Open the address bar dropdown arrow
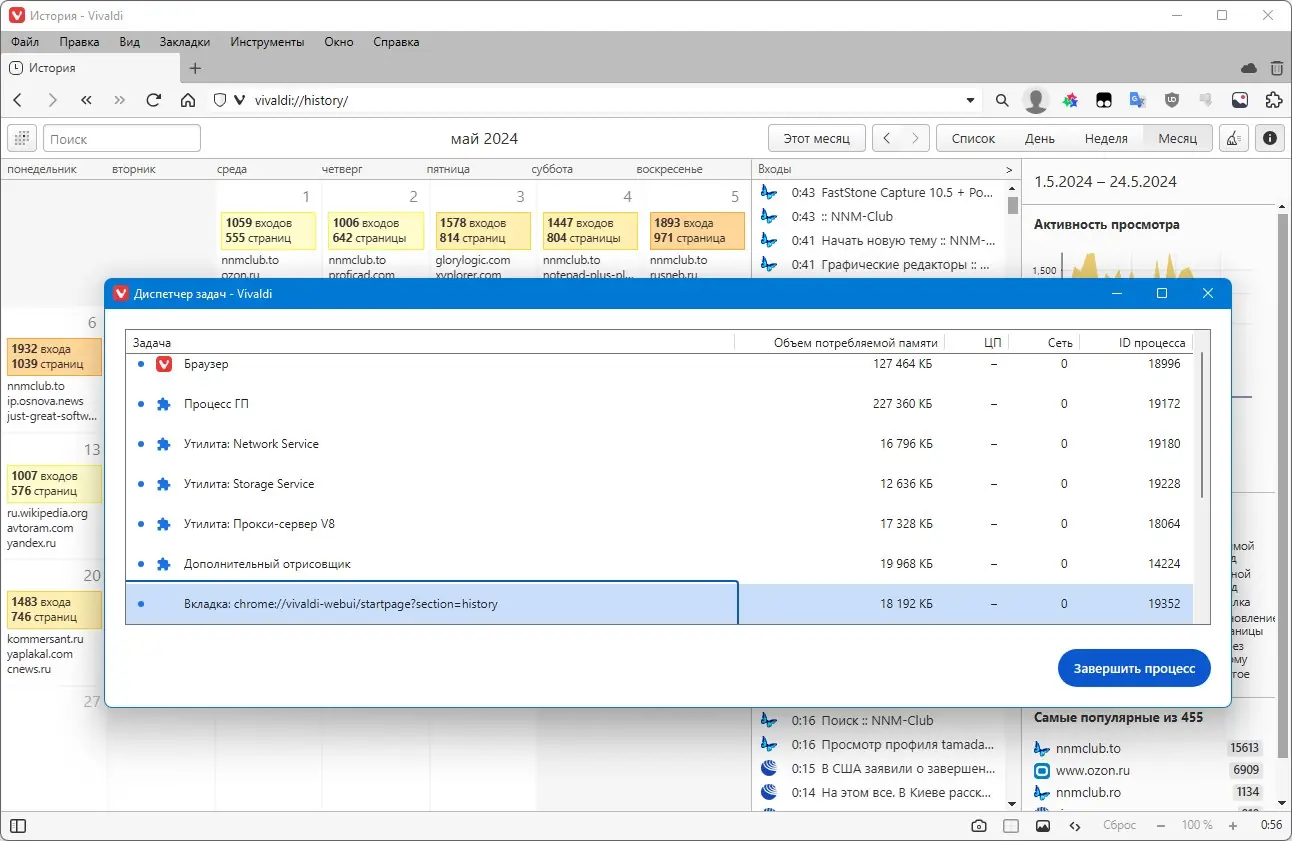 pyautogui.click(x=969, y=100)
